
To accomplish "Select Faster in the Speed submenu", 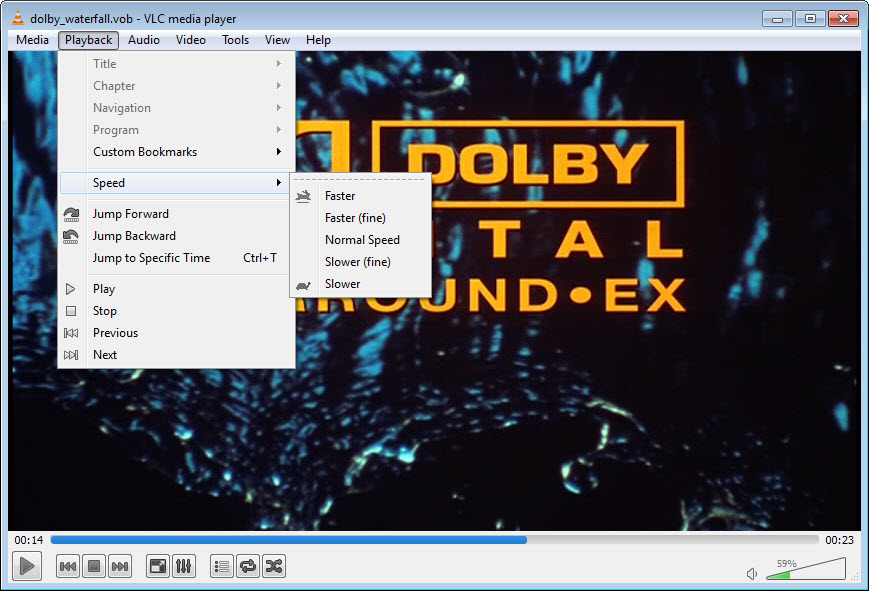I will pyautogui.click(x=360, y=196).
